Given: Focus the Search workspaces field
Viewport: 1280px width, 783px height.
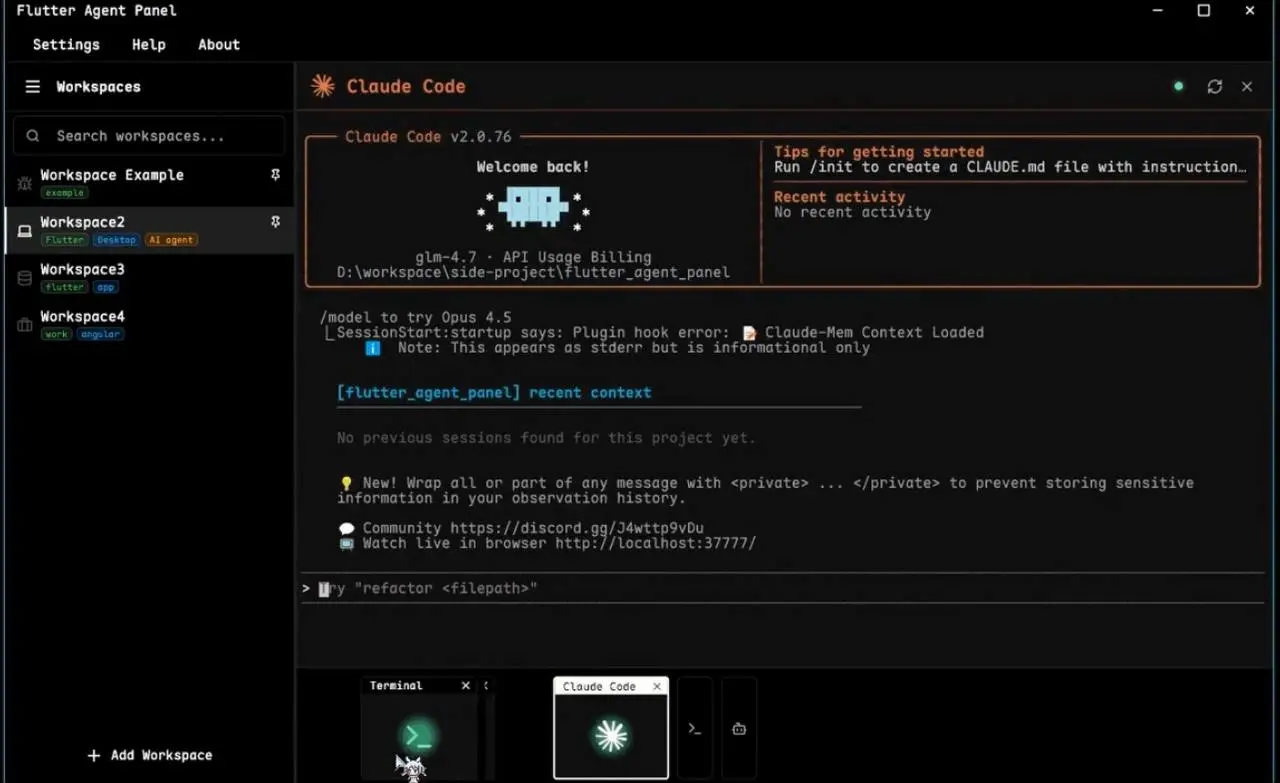Looking at the screenshot, I should [x=149, y=136].
